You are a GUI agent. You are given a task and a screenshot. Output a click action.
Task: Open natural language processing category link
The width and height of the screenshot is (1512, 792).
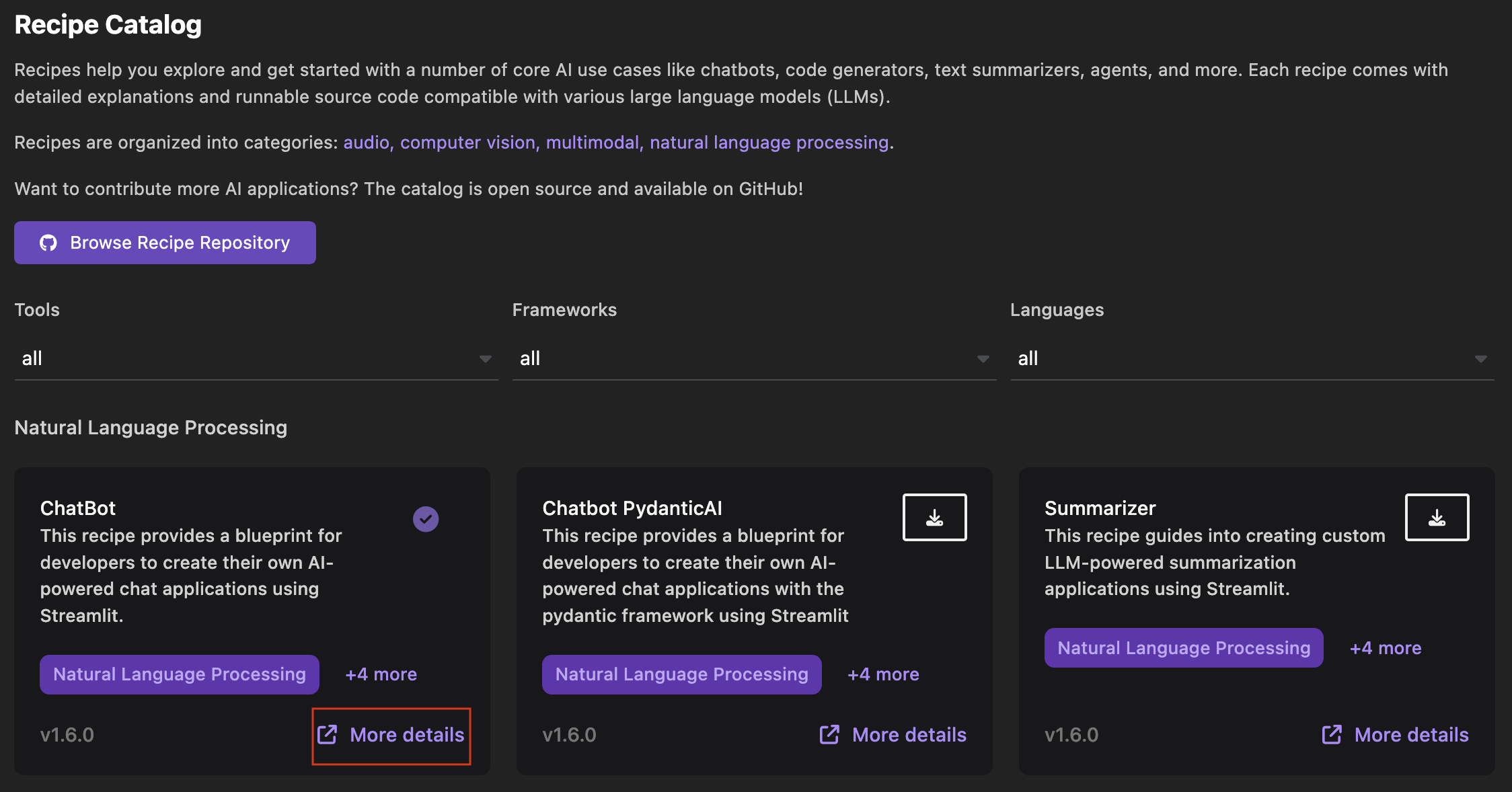(769, 143)
